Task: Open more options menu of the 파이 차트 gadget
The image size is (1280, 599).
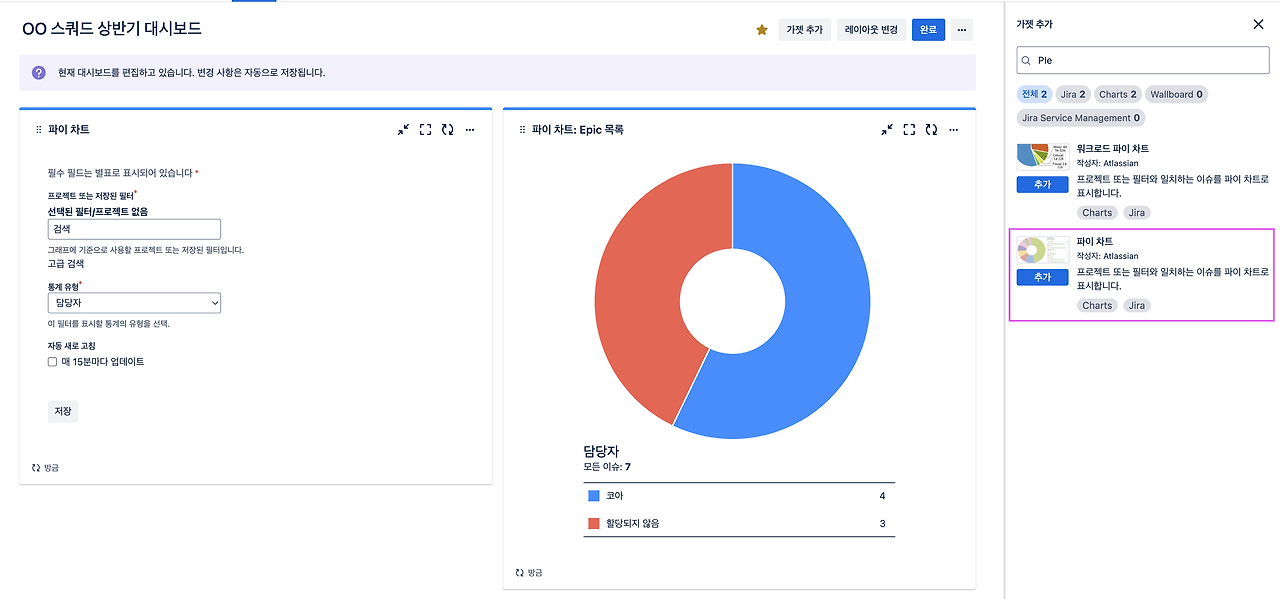Action: 469,129
